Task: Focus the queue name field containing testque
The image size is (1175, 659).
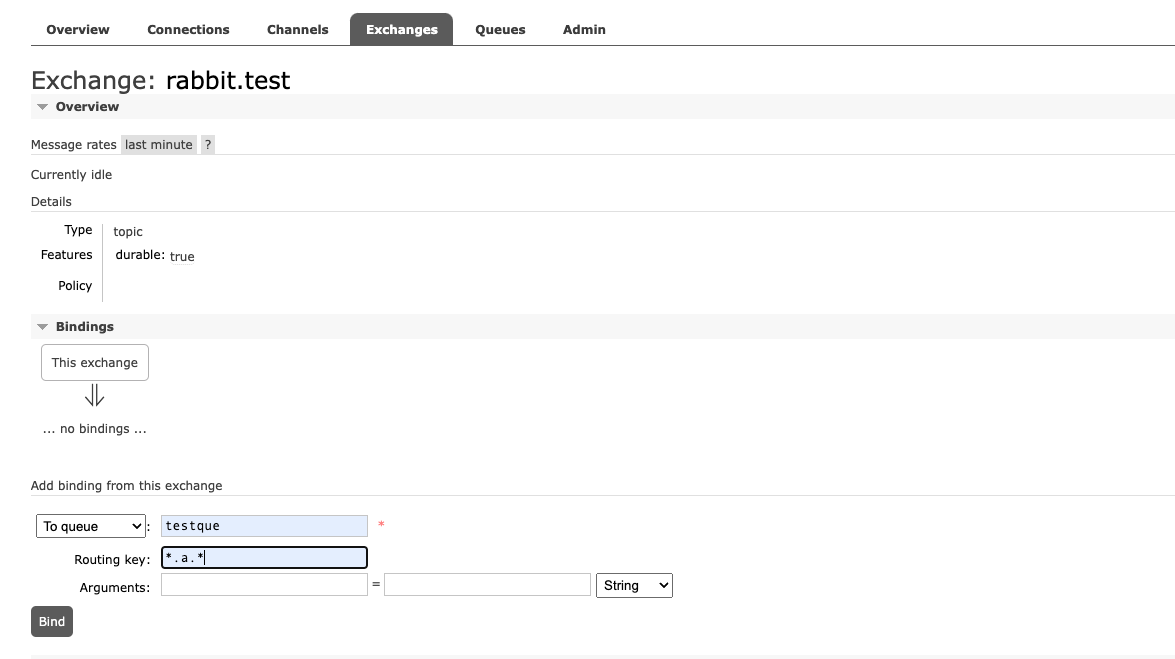Action: [x=264, y=526]
